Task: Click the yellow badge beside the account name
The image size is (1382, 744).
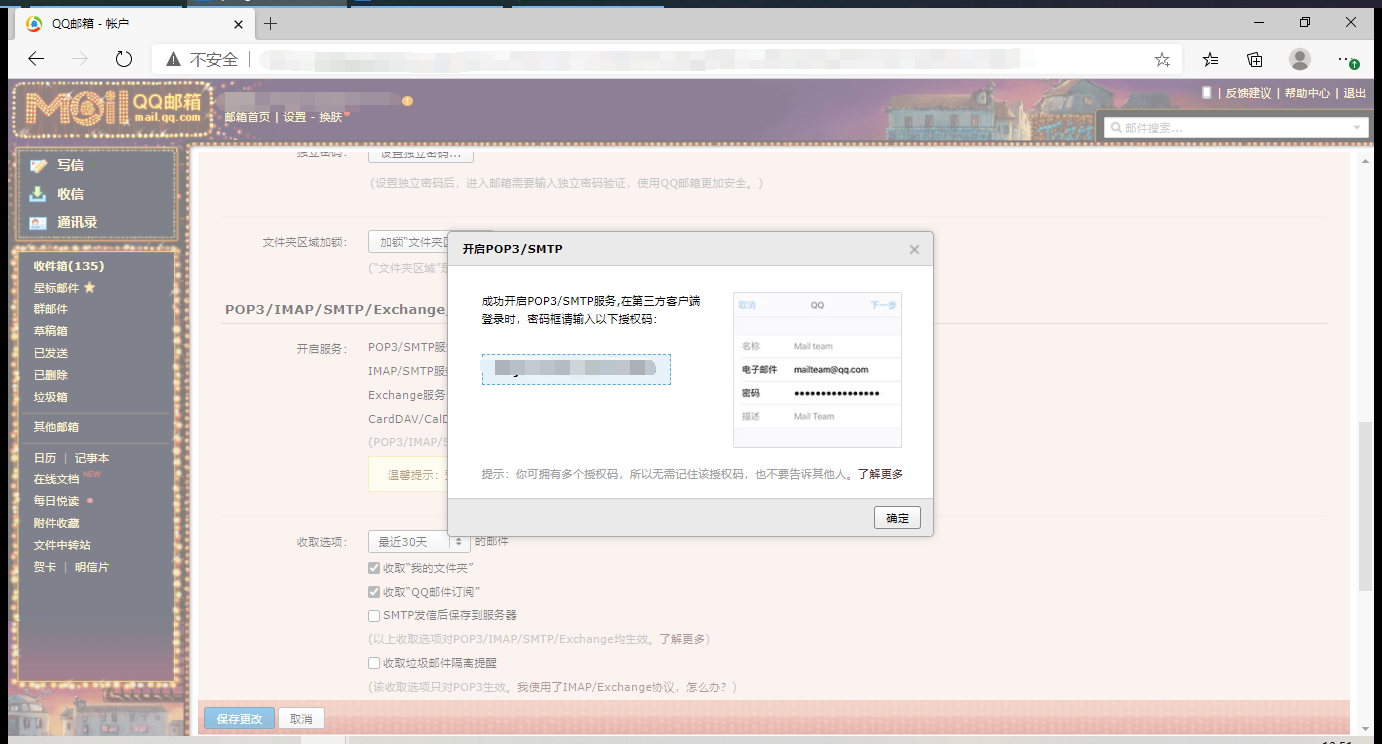Action: 407,100
